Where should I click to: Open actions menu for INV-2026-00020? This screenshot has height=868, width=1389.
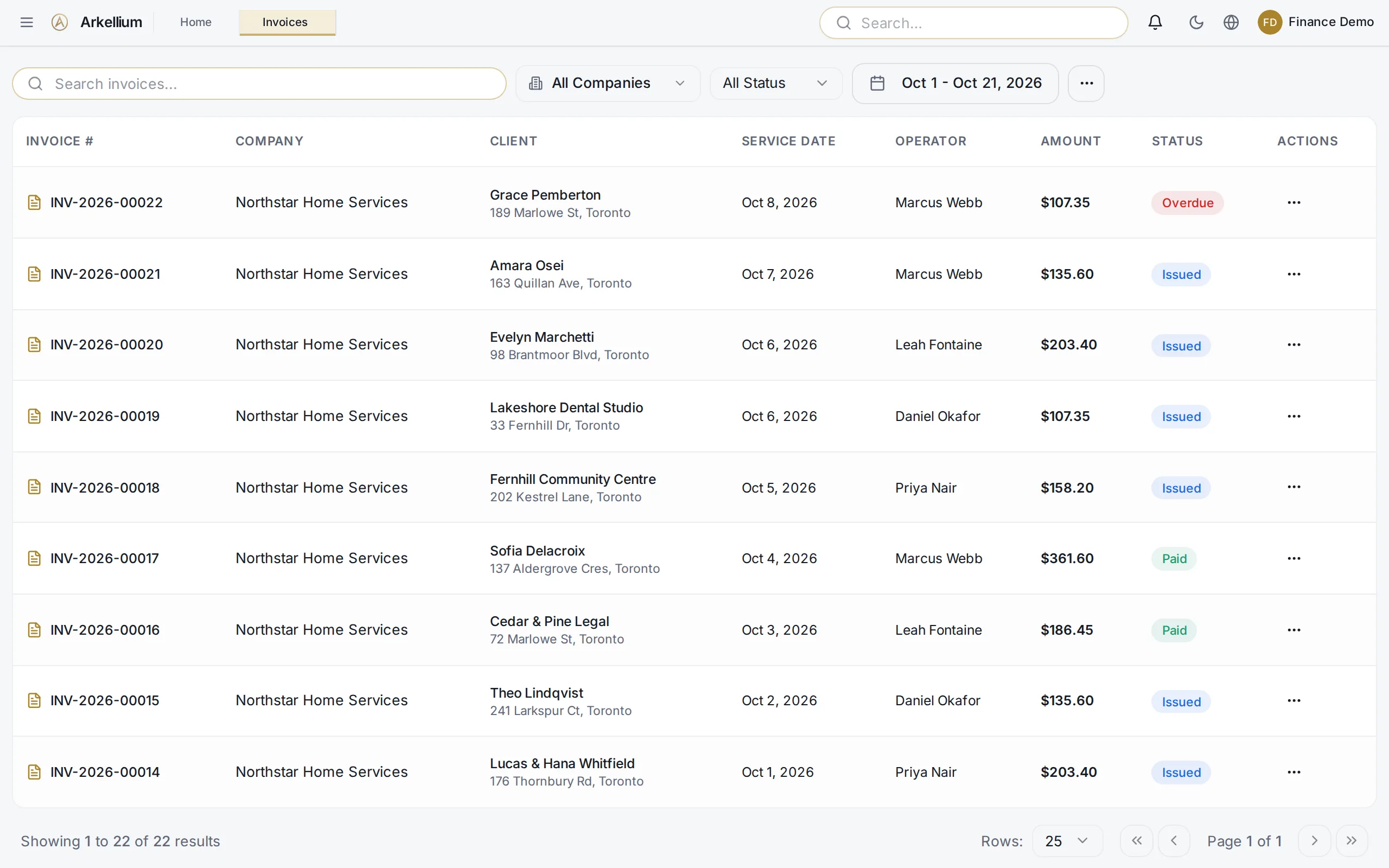click(1294, 344)
